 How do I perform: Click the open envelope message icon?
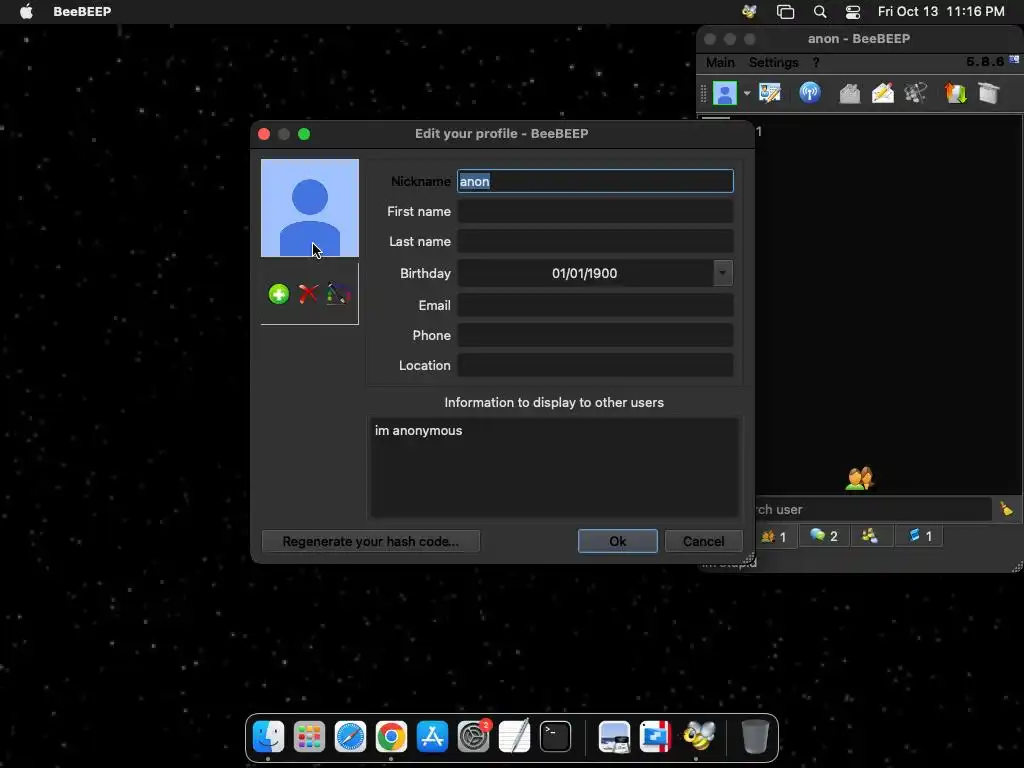[850, 93]
